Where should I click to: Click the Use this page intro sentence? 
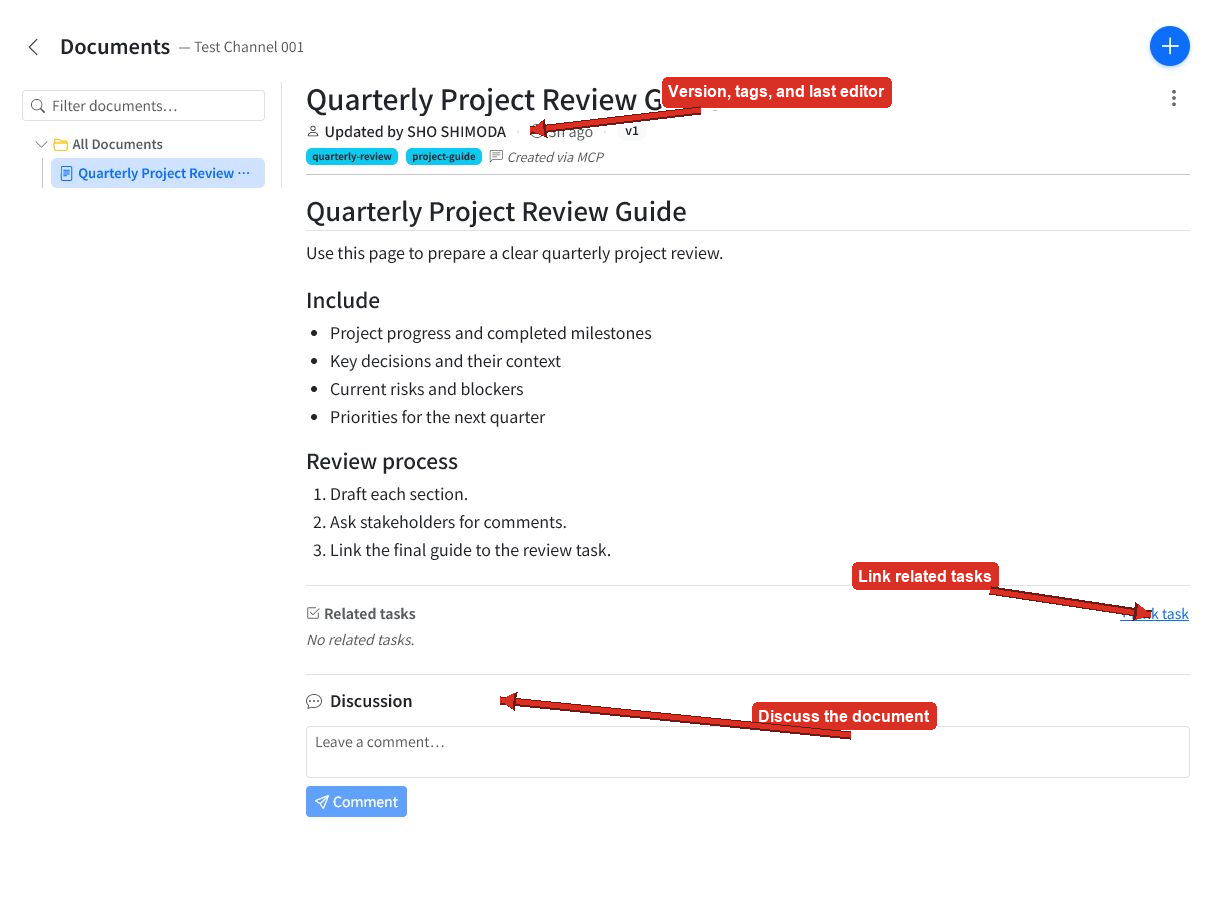tap(514, 253)
